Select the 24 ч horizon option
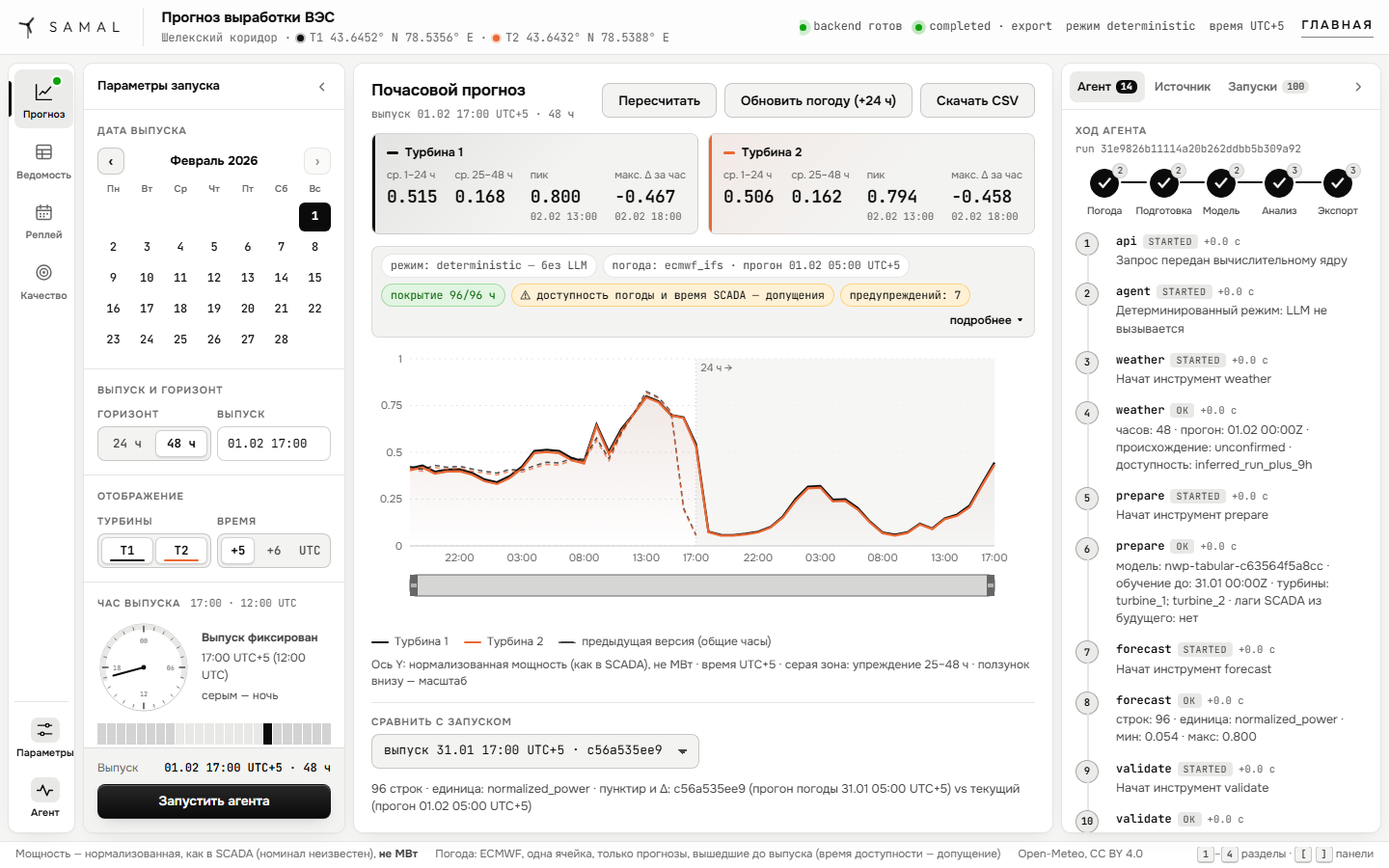This screenshot has height=868, width=1389. (127, 444)
